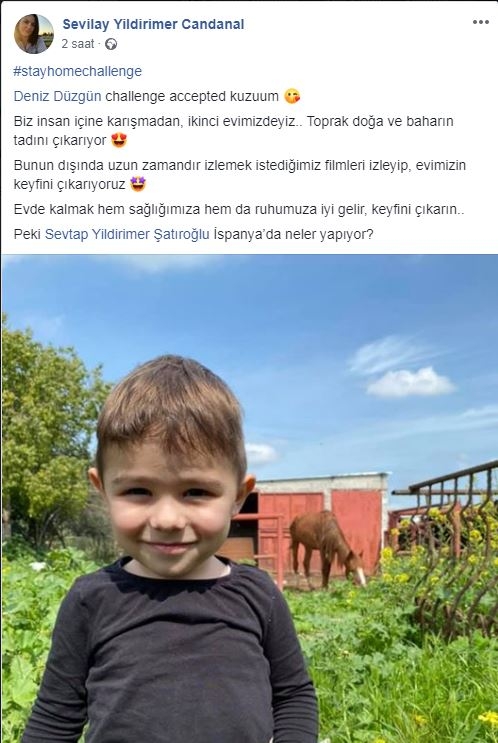This screenshot has height=743, width=498.
Task: Open Deniz Düzgün's tagged profile
Action: [x=57, y=96]
